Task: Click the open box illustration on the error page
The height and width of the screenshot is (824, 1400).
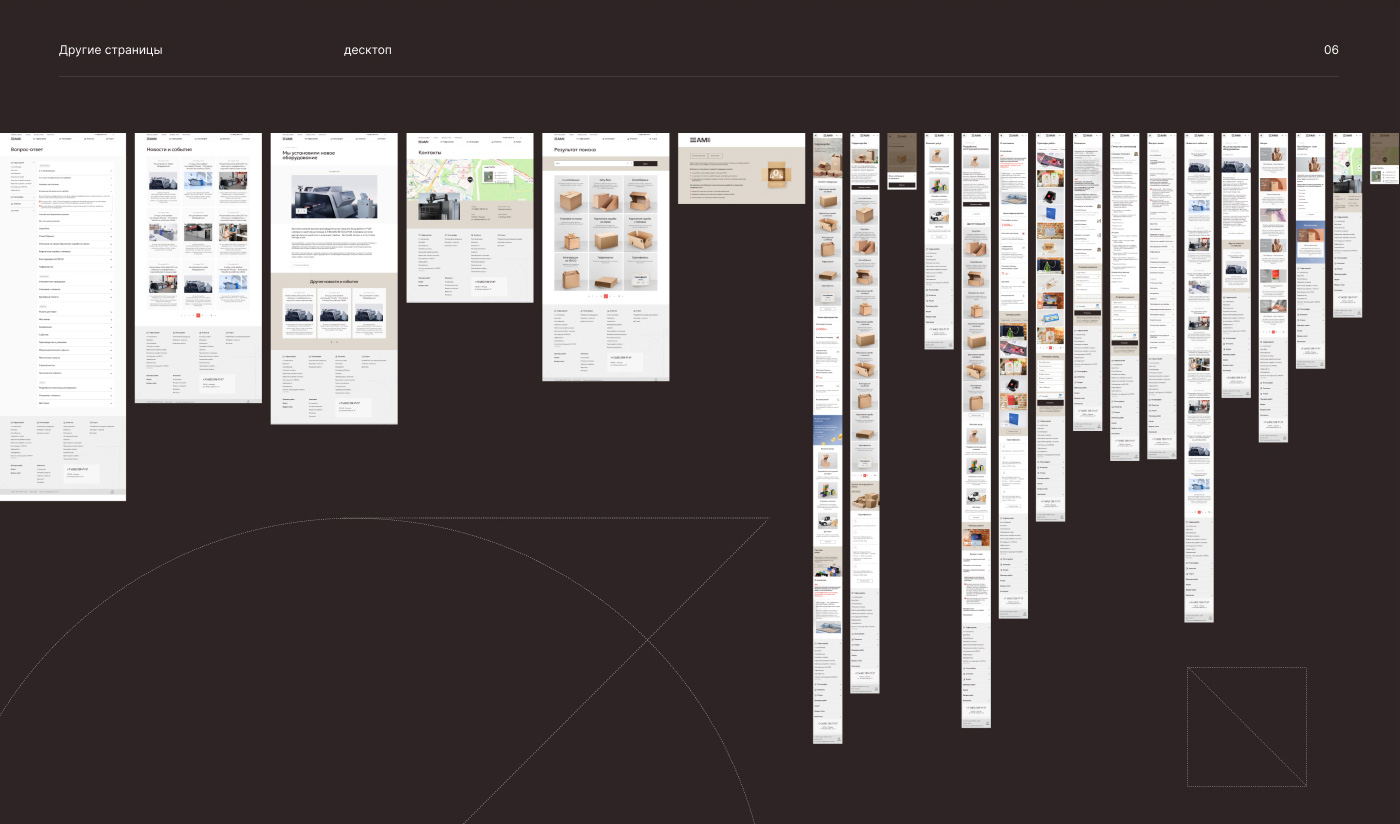Action: (x=775, y=175)
